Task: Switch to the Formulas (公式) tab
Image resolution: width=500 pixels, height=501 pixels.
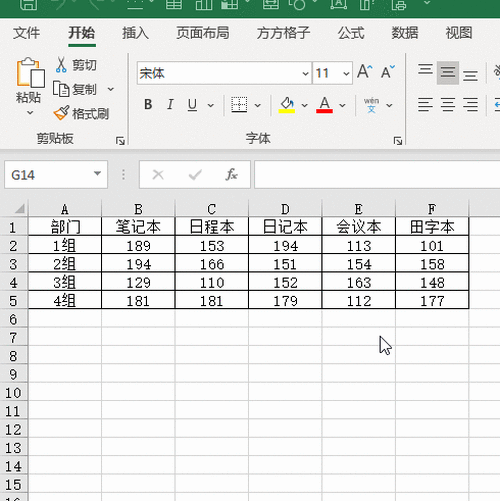Action: point(351,33)
